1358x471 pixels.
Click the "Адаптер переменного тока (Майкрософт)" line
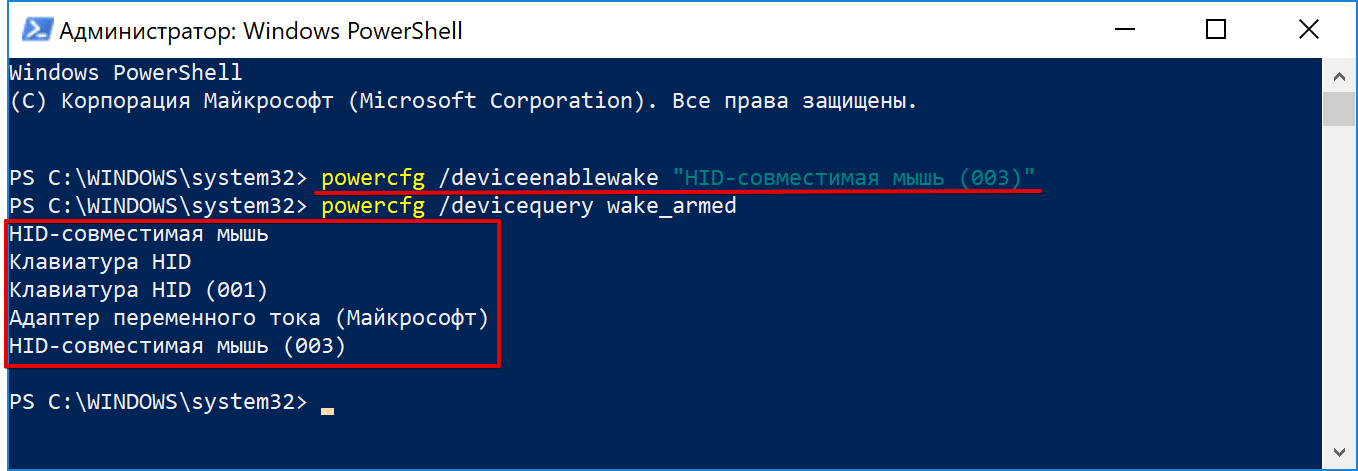(248, 319)
